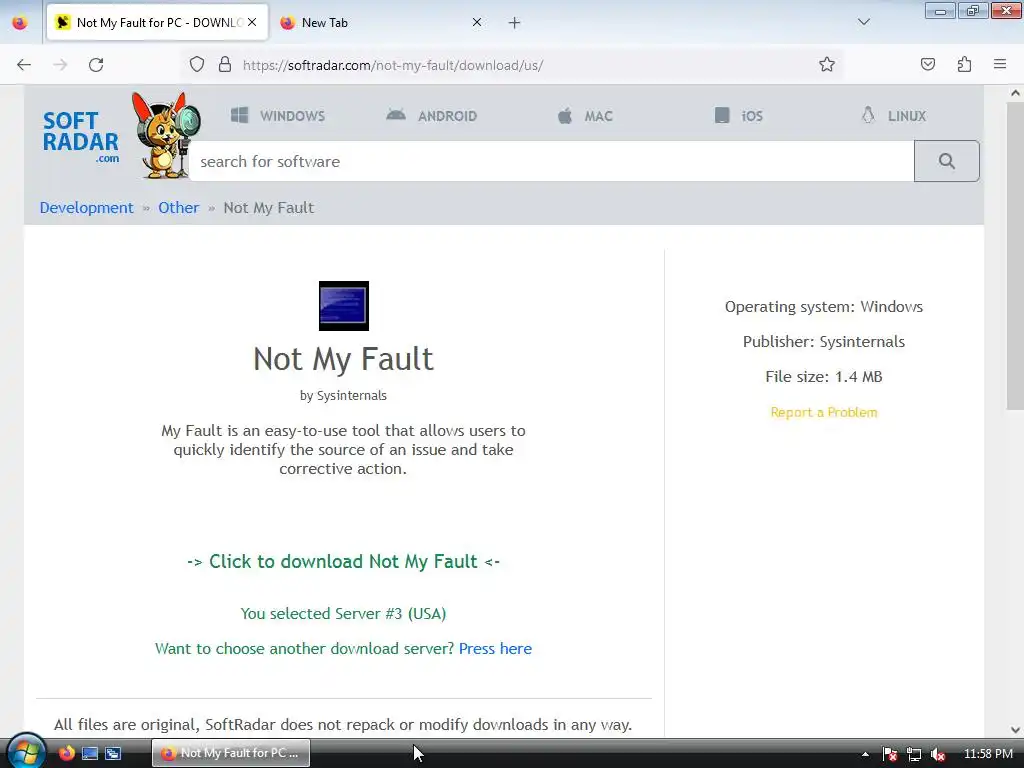This screenshot has height=768, width=1024.
Task: Click Firefox icon at window top-left
Action: [20, 22]
